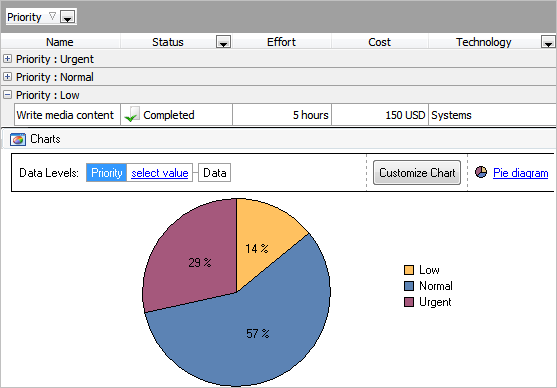This screenshot has height=388, width=557.
Task: Click the Customize Chart button
Action: pos(417,173)
